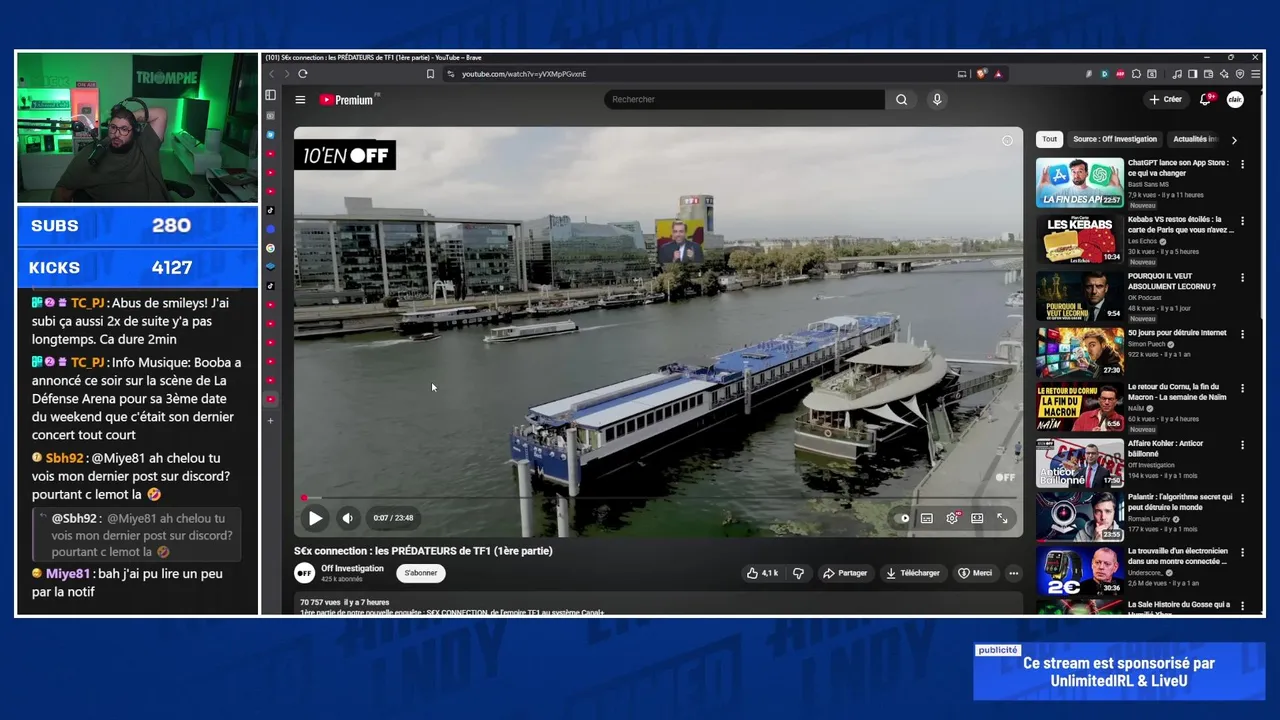Open Off Investigation channel avatar
Viewport: 1280px width, 720px height.
point(304,573)
